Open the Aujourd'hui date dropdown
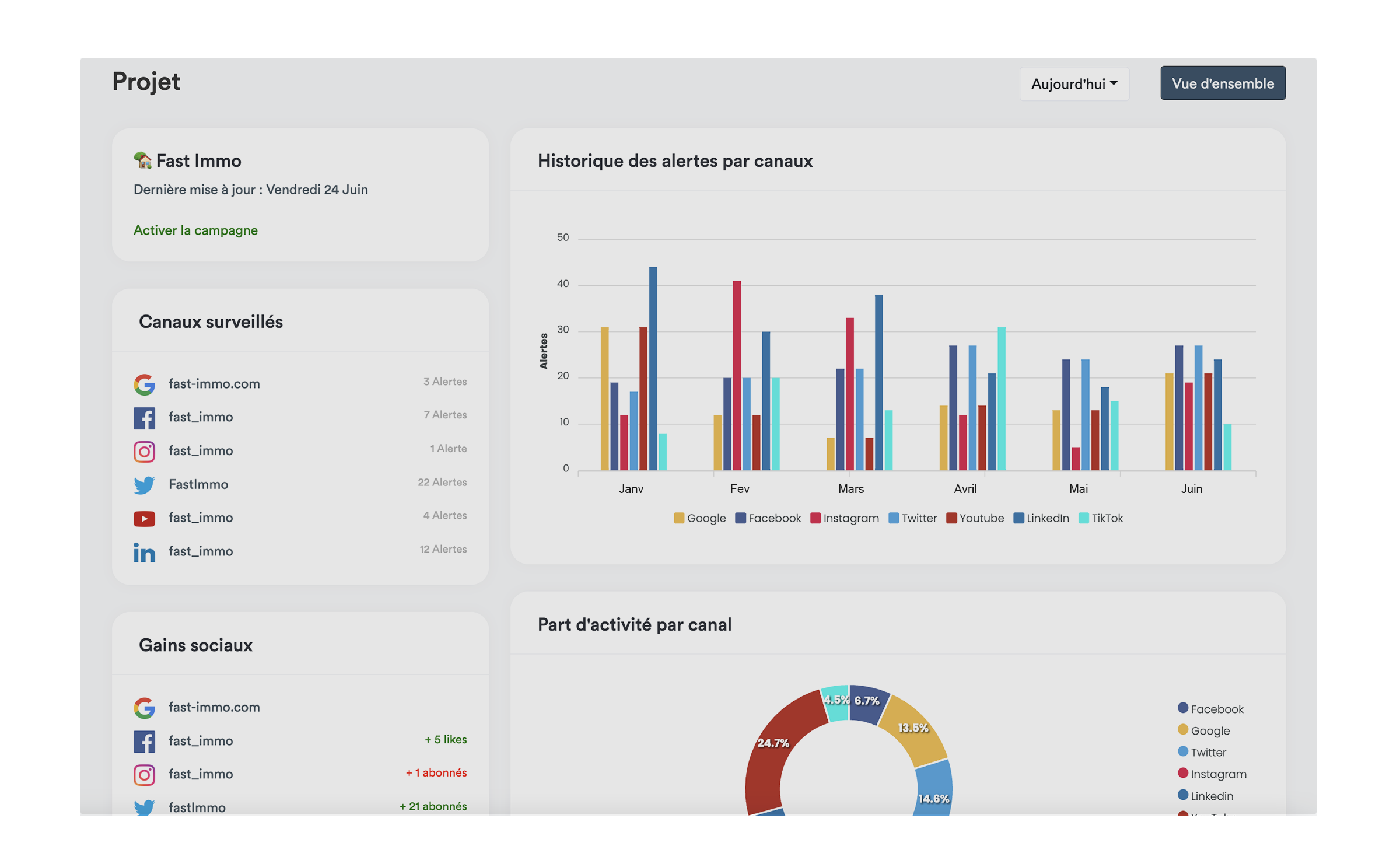 1074,84
